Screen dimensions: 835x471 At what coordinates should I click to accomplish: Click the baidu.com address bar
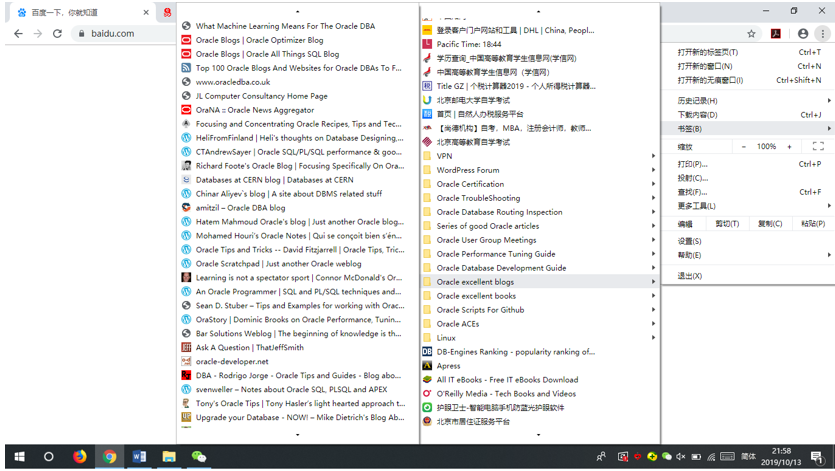point(110,33)
